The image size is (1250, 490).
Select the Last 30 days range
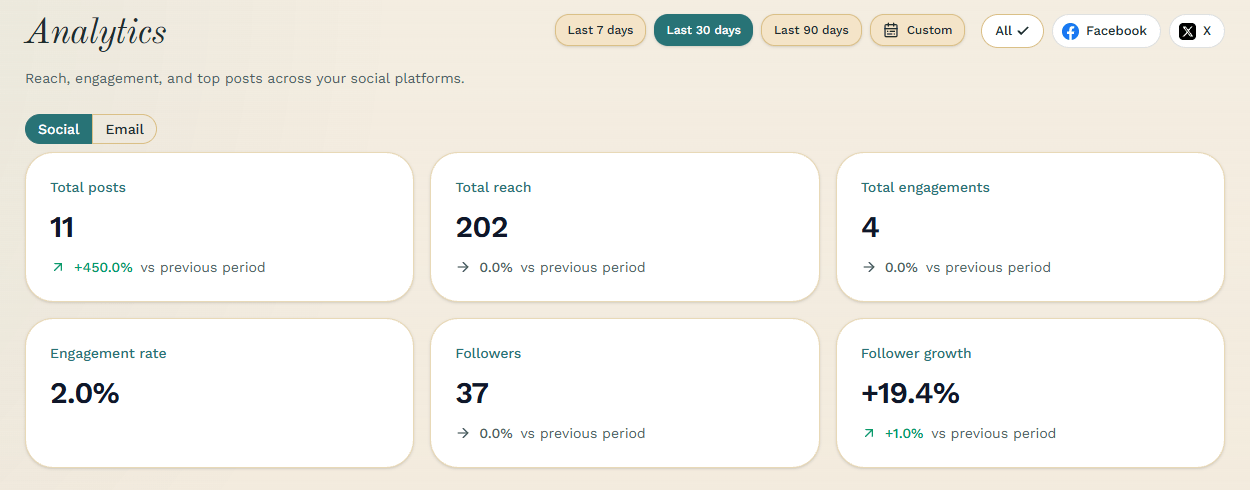[x=703, y=30]
